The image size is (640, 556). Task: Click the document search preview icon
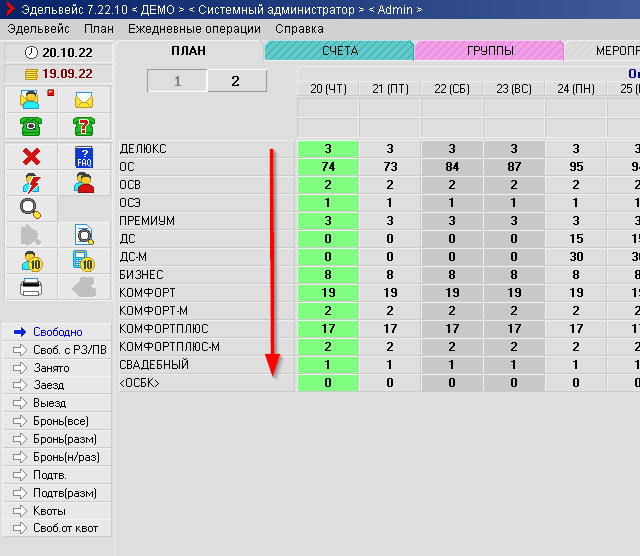84,235
